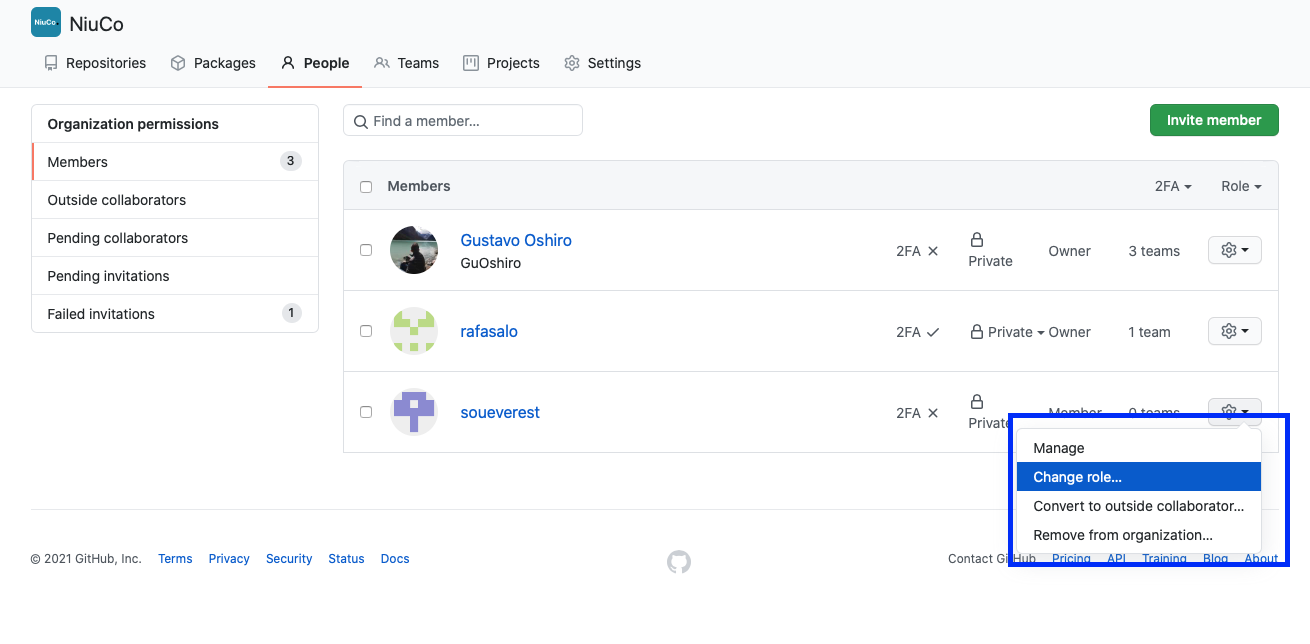Open rafasalo's Private visibility dropdown
Image resolution: width=1310 pixels, height=644 pixels.
click(x=1007, y=332)
